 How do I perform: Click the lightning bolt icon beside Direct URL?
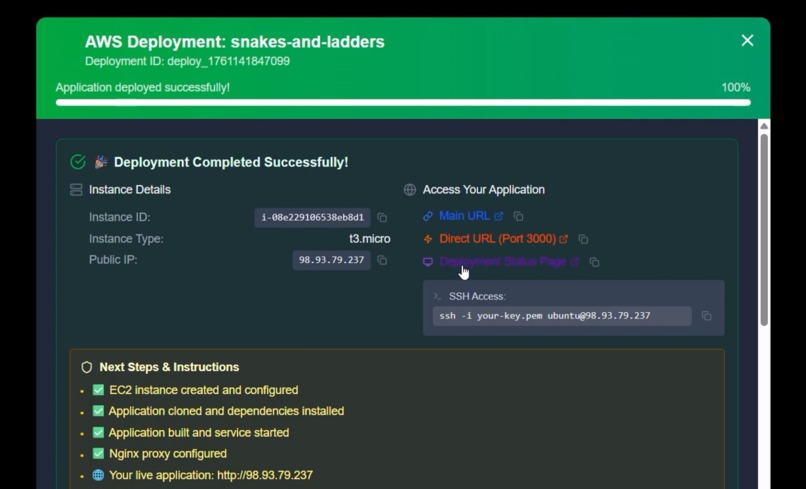point(428,239)
